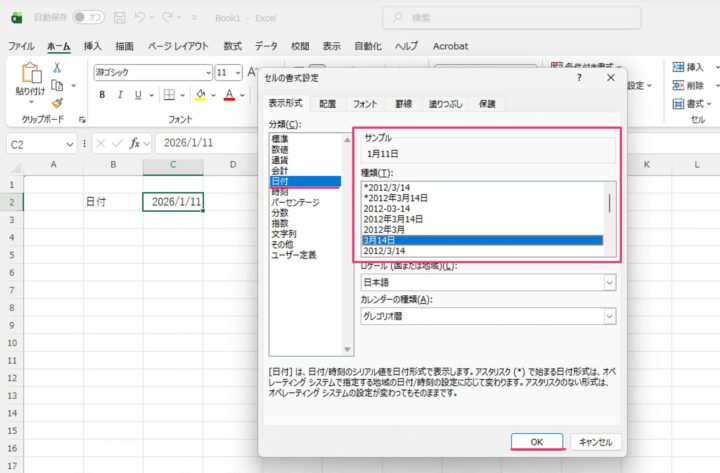Select 2012年3月14日 in the type list
The width and height of the screenshot is (720, 473).
click(x=394, y=218)
